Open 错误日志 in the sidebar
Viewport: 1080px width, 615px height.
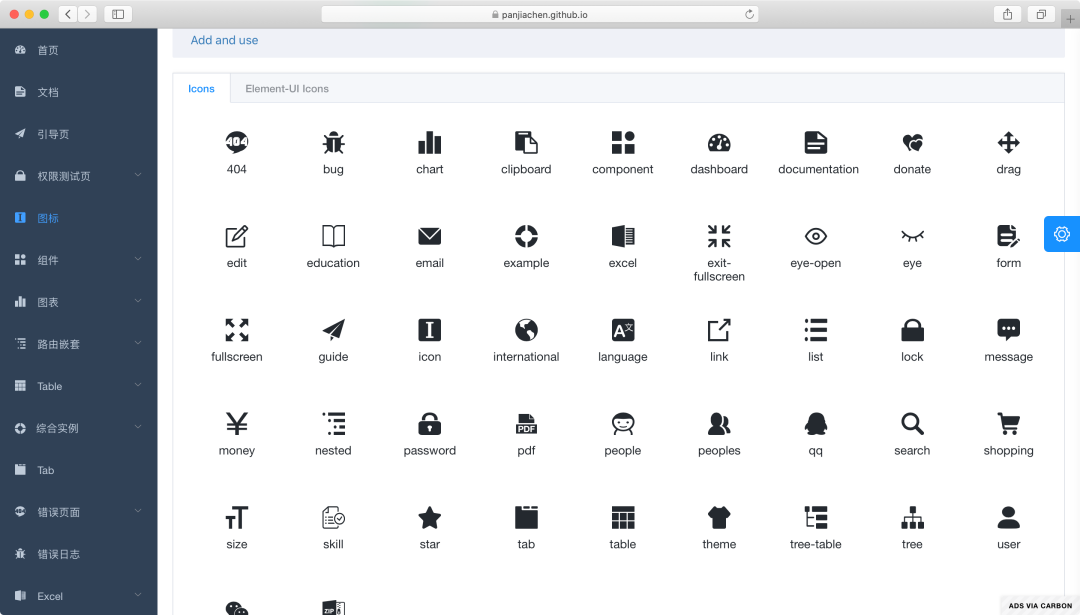click(x=79, y=554)
